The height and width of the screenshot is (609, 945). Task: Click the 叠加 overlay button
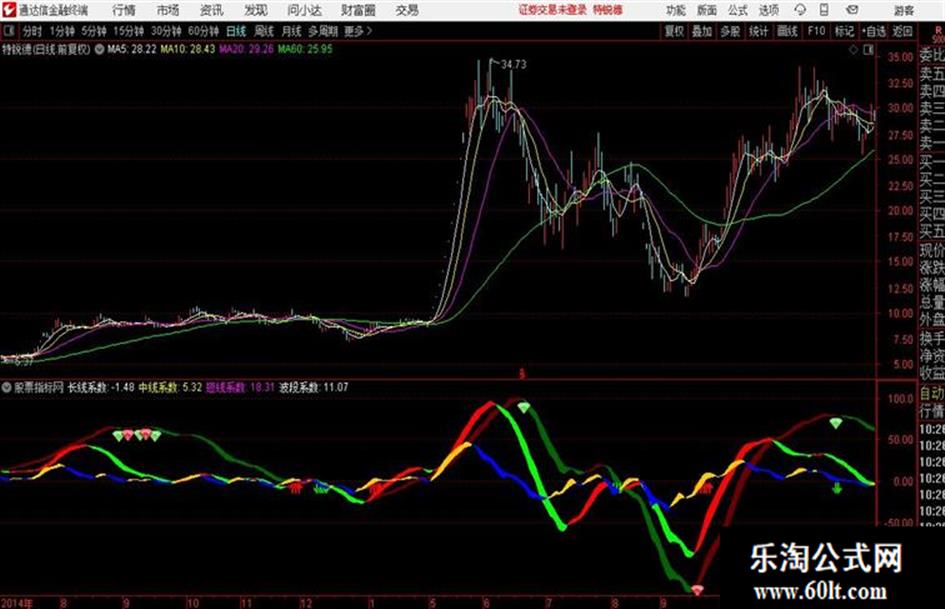702,31
